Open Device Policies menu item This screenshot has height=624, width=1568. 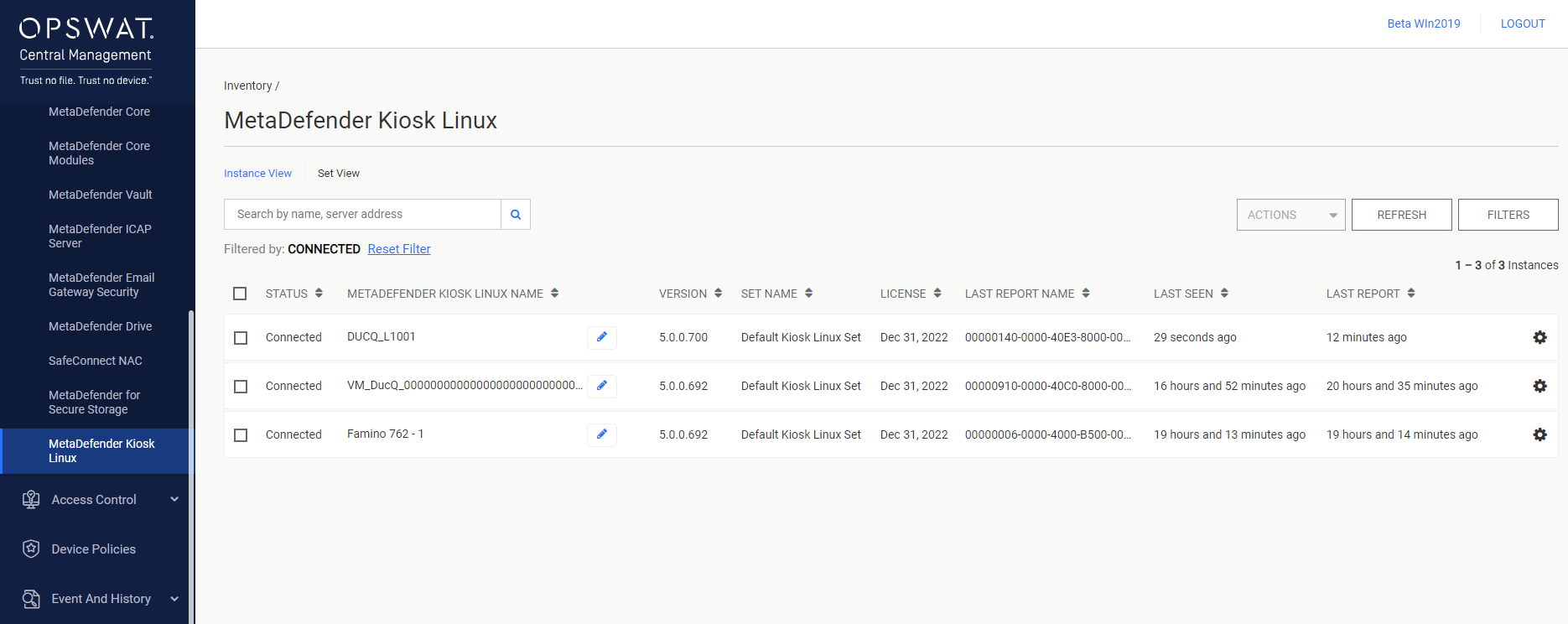93,549
